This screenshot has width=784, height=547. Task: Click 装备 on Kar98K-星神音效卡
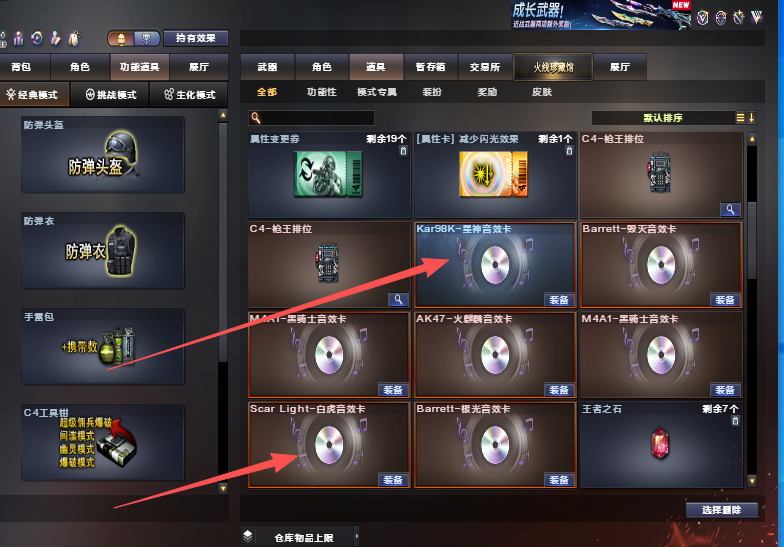(x=559, y=300)
